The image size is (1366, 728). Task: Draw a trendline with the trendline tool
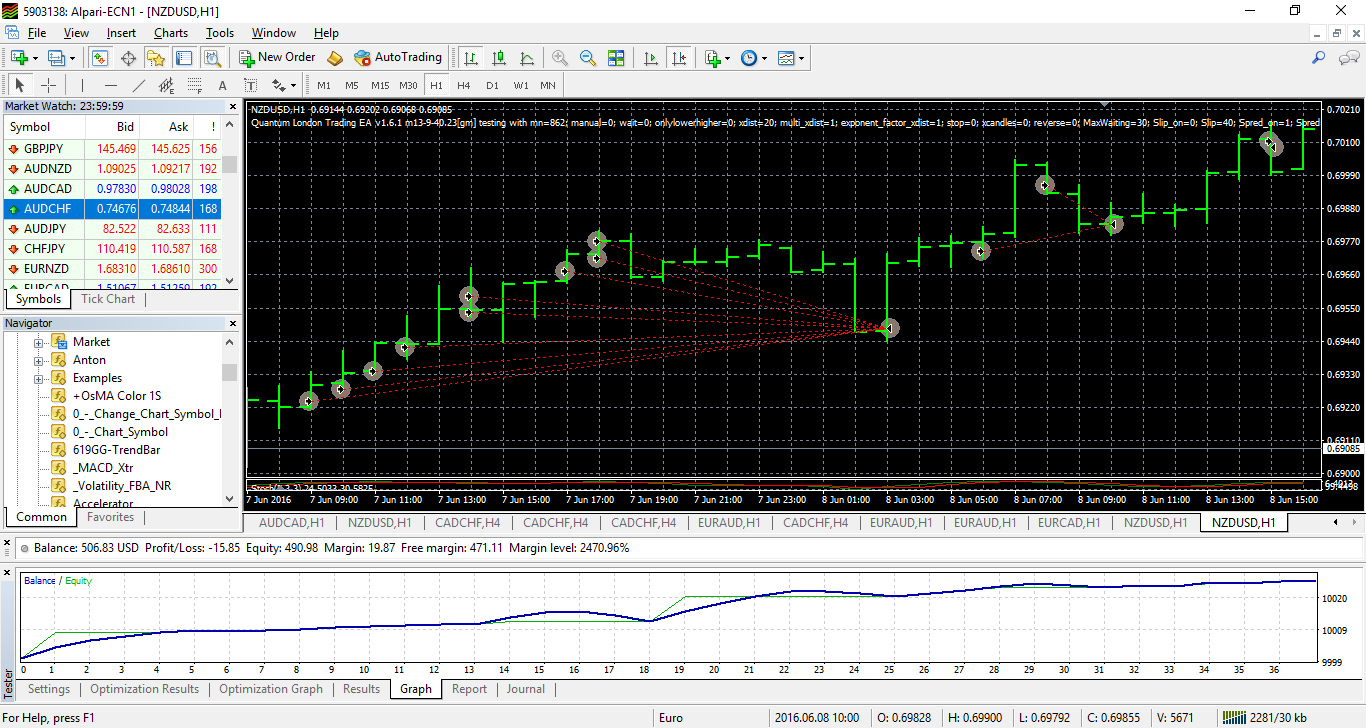pyautogui.click(x=139, y=85)
